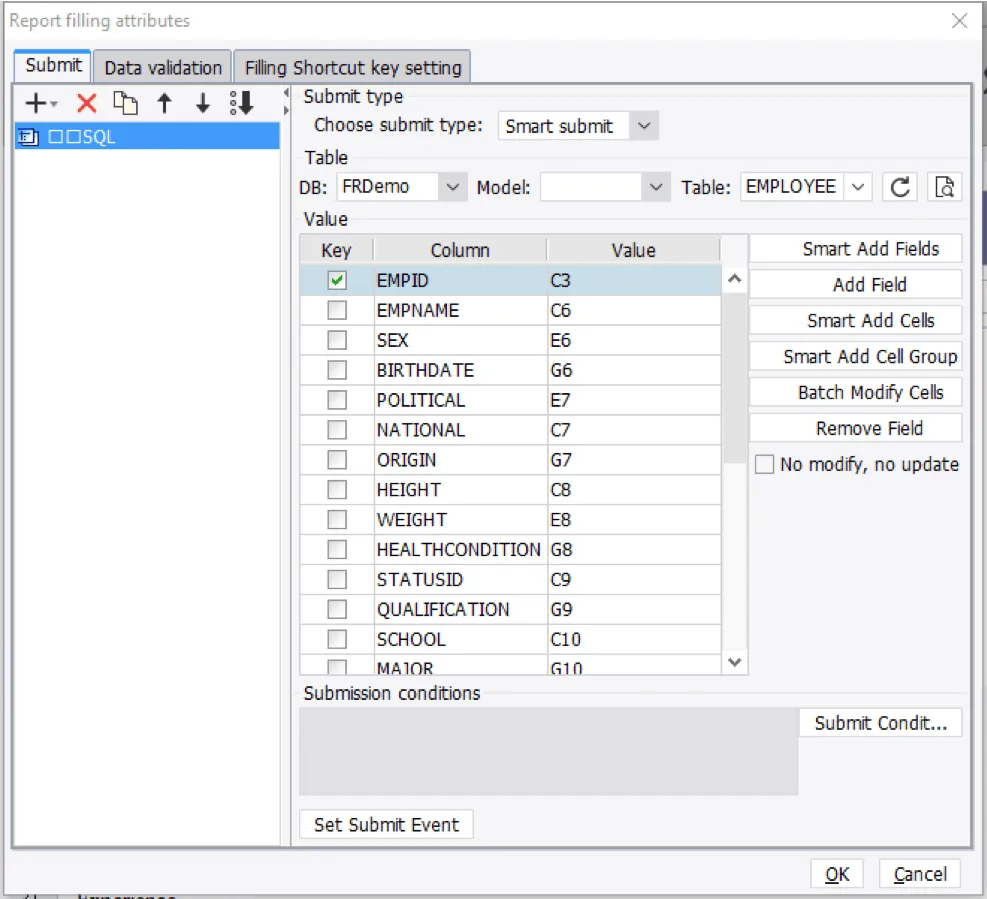Click the add submit item plus icon
Screen dimensions: 987x899
(35, 103)
